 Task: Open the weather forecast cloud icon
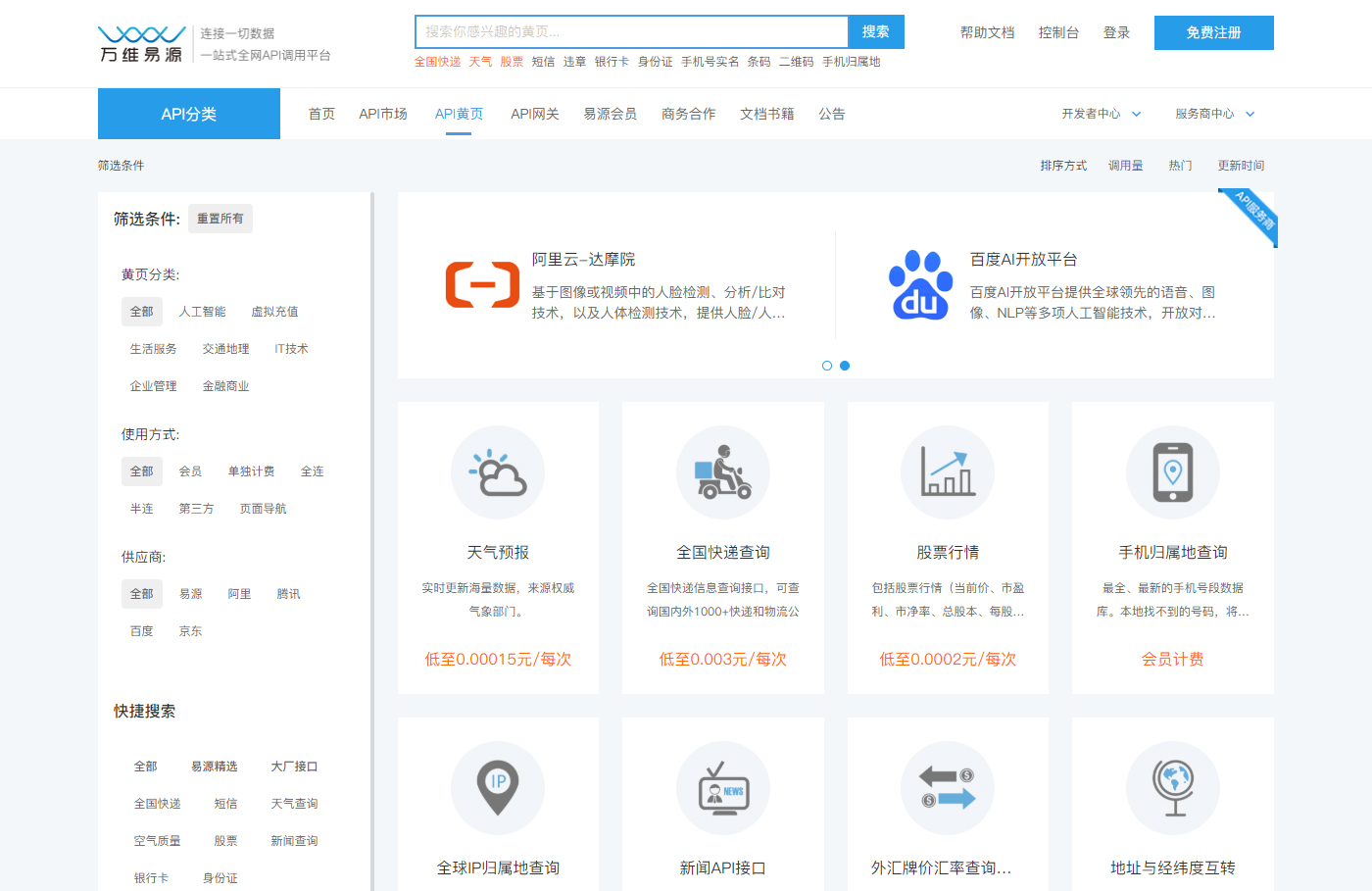coord(498,472)
